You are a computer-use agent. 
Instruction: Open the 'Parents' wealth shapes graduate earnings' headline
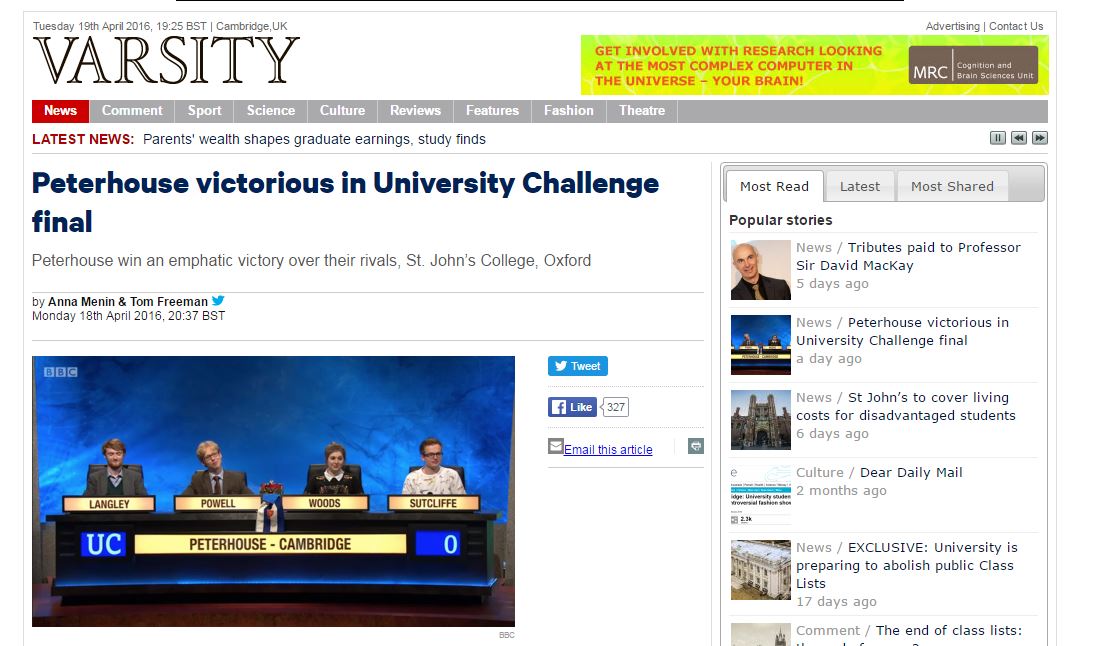point(314,139)
